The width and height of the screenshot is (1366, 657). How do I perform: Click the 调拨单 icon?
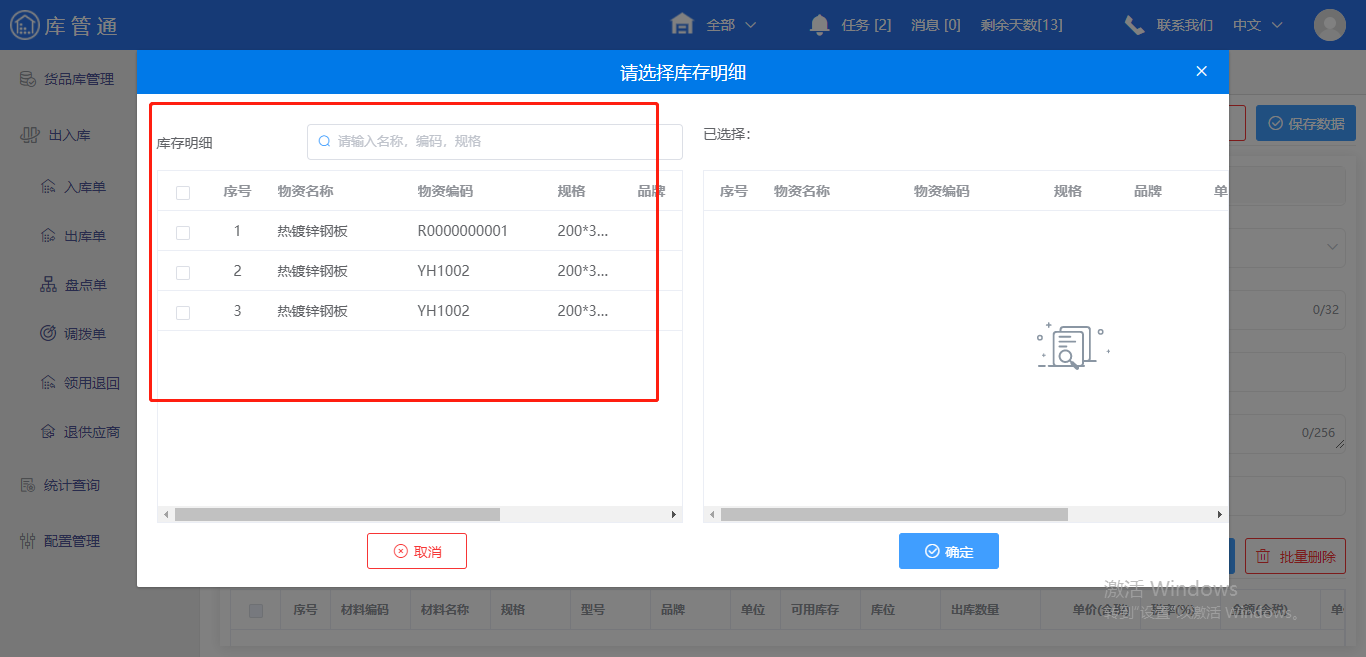(x=48, y=334)
